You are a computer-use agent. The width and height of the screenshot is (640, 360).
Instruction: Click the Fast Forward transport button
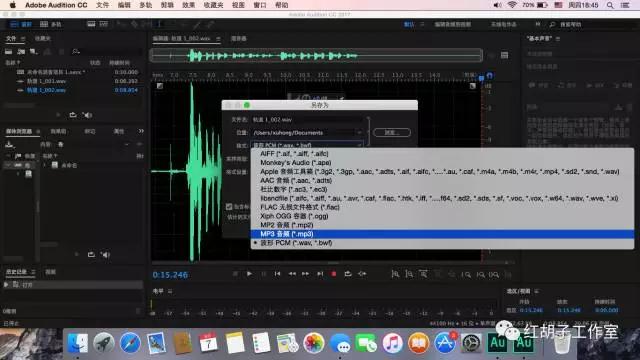[x=305, y=274]
